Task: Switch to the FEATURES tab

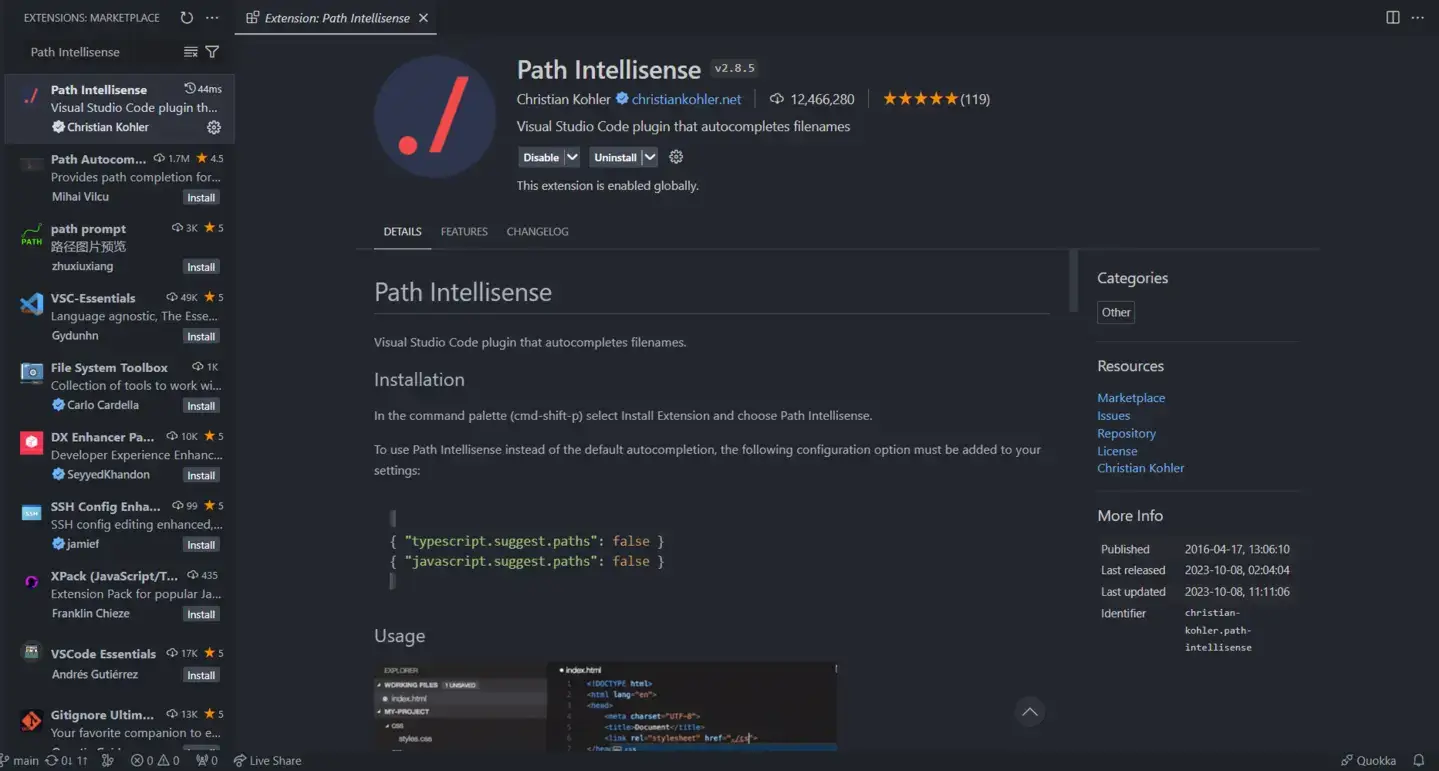Action: pyautogui.click(x=464, y=231)
